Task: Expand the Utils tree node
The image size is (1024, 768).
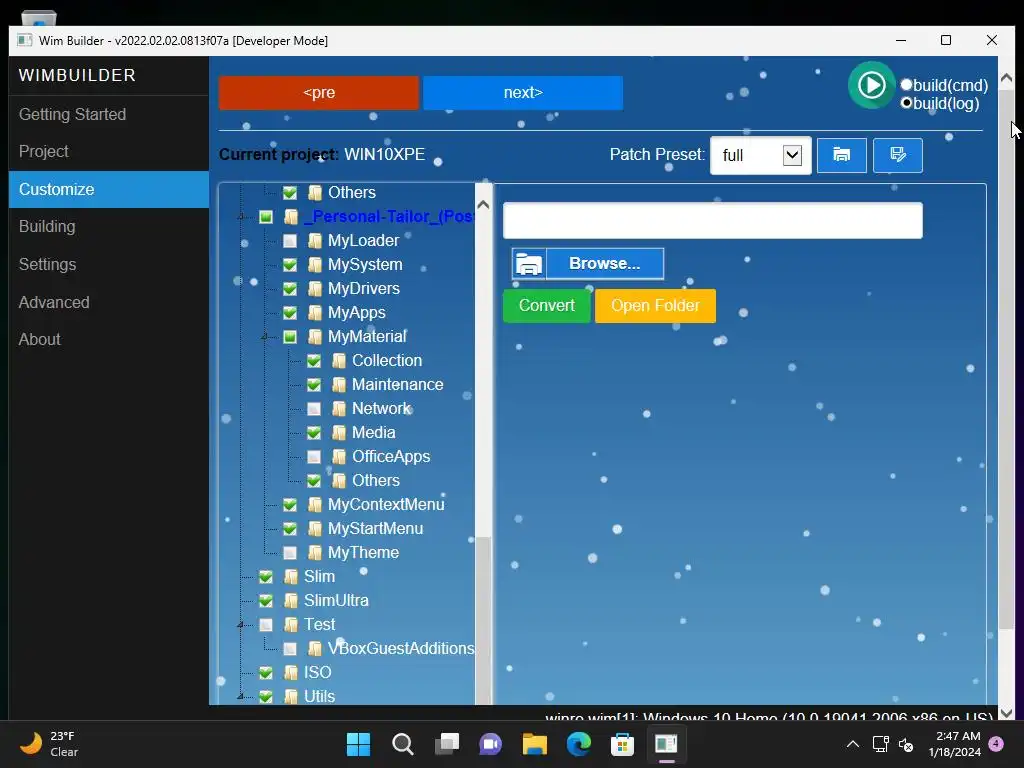Action: click(241, 697)
